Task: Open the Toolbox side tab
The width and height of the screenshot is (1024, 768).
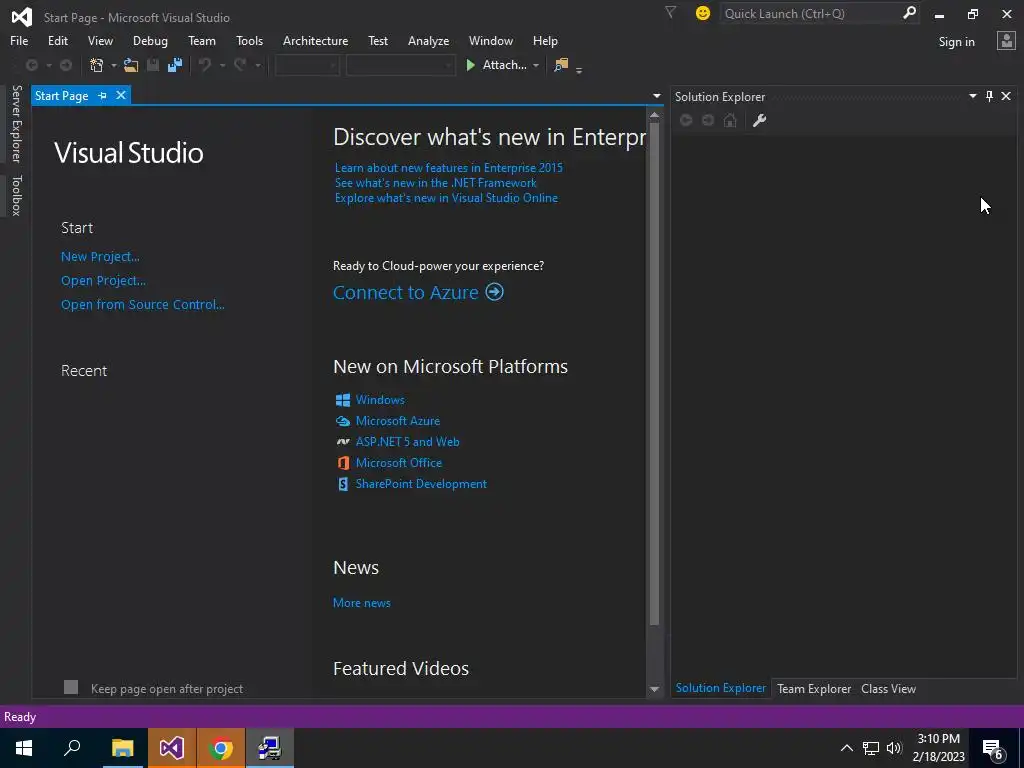Action: (x=16, y=195)
